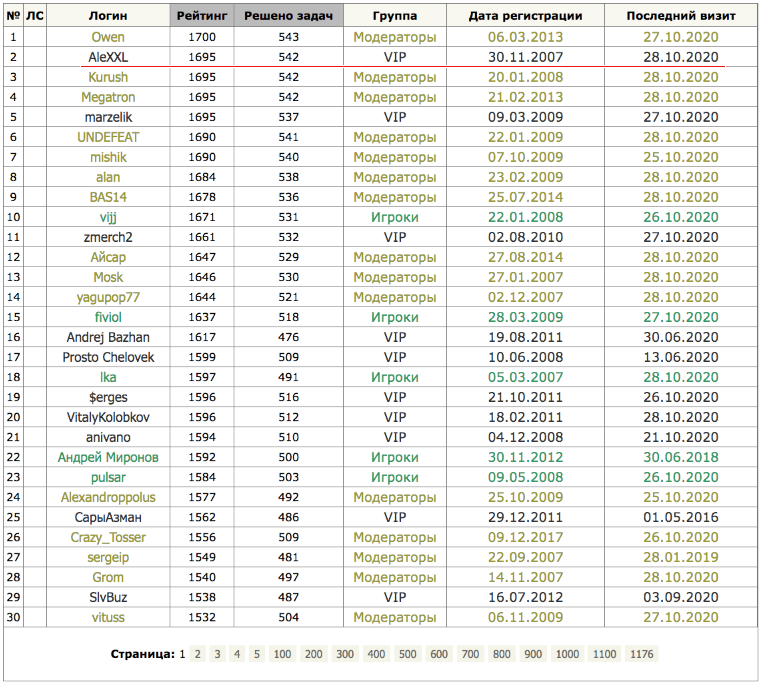Open vituss profile link

108,617
